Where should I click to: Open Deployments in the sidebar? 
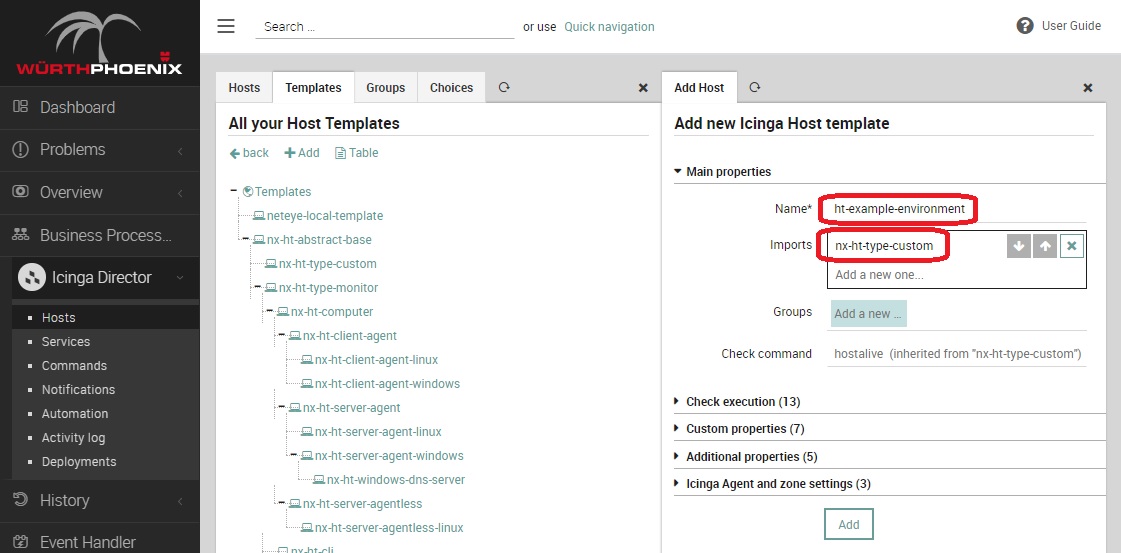[x=79, y=462]
